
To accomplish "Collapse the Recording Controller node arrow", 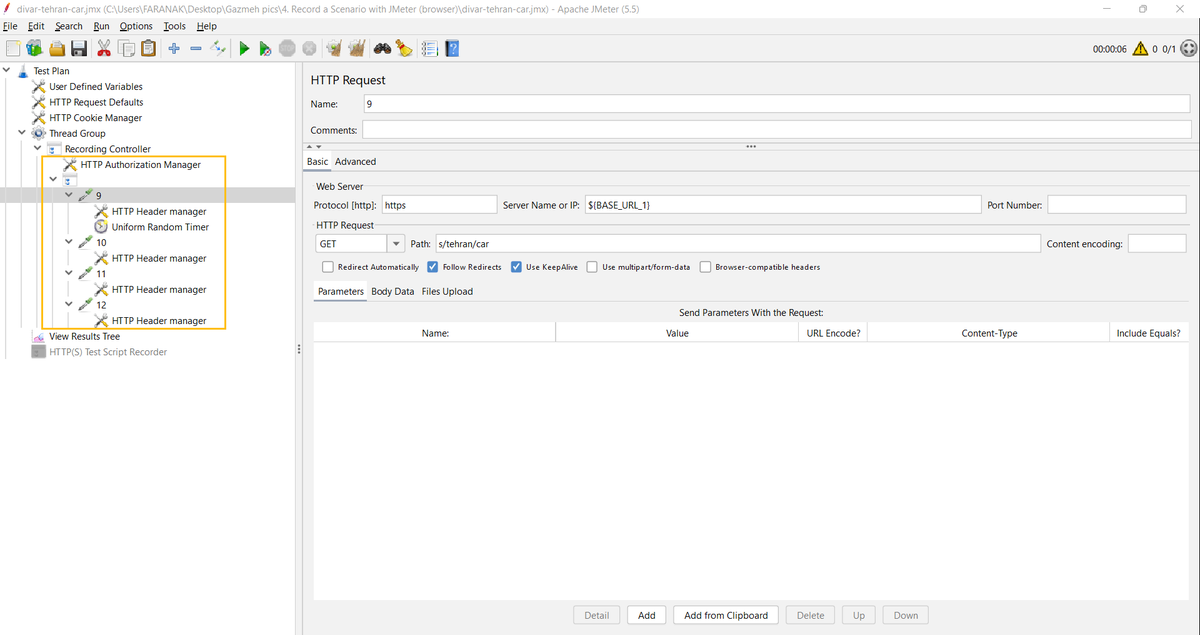I will coord(38,149).
